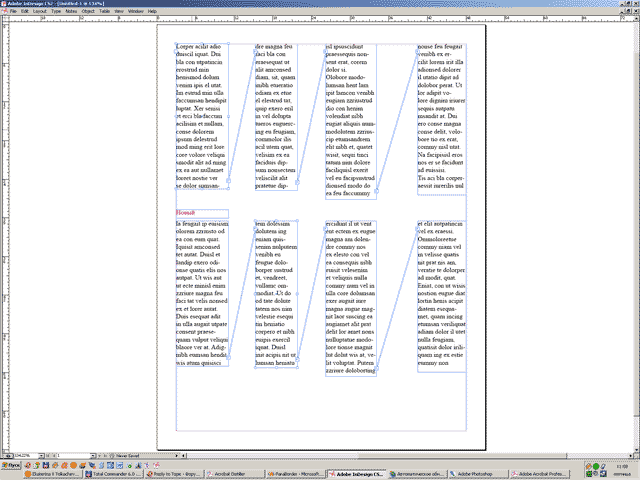Click the horizontal scrollbar right arrow

[x=632, y=456]
